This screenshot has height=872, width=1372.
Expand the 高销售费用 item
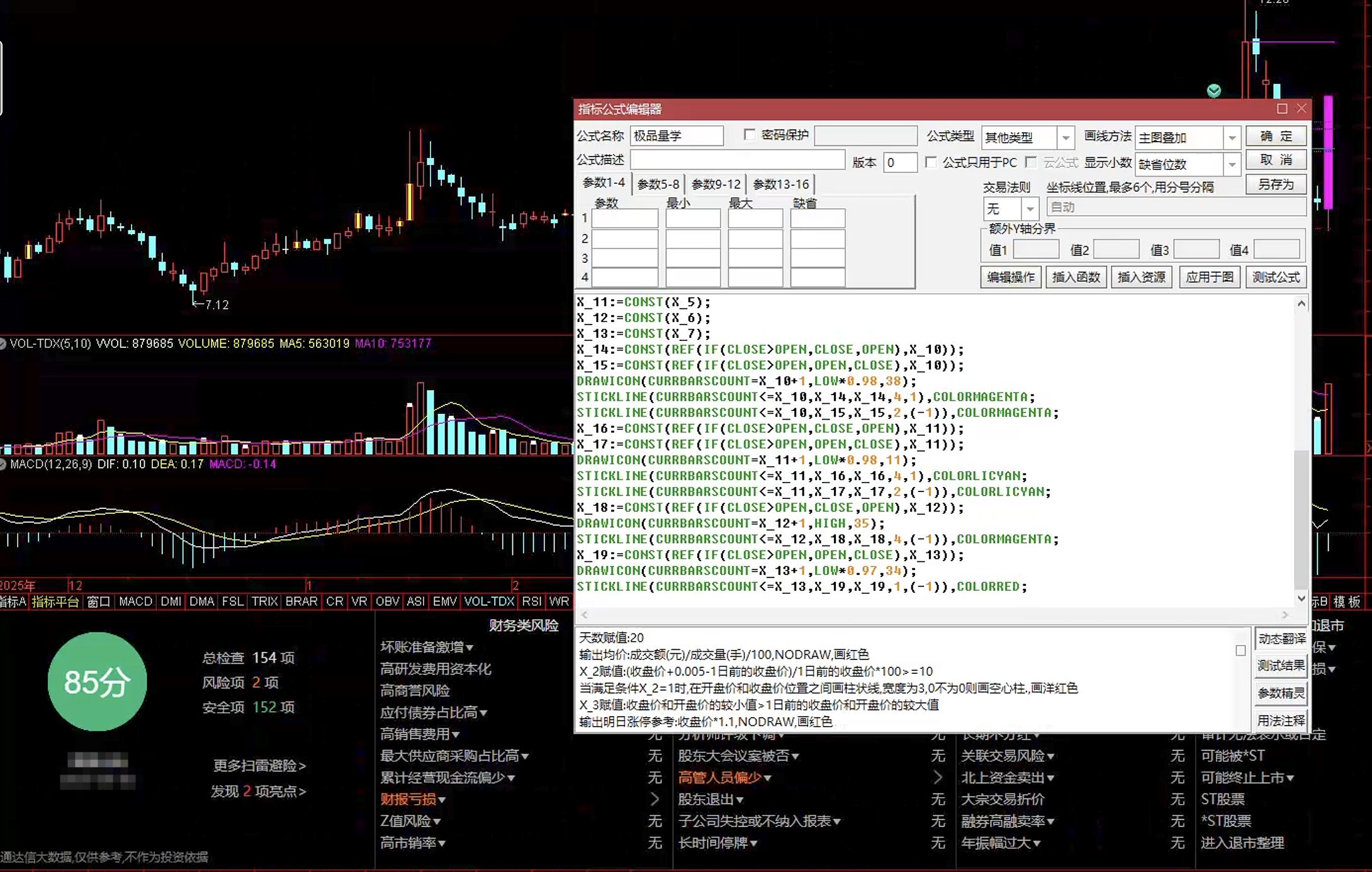[x=456, y=735]
